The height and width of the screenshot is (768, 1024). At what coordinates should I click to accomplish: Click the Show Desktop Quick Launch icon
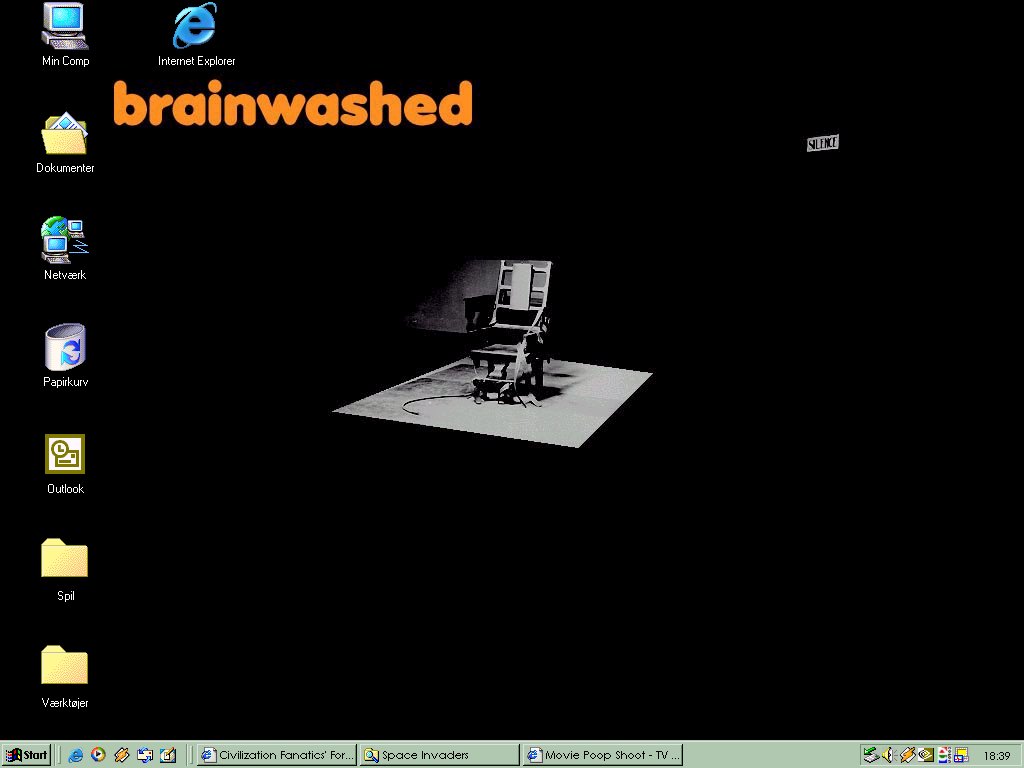click(x=168, y=755)
